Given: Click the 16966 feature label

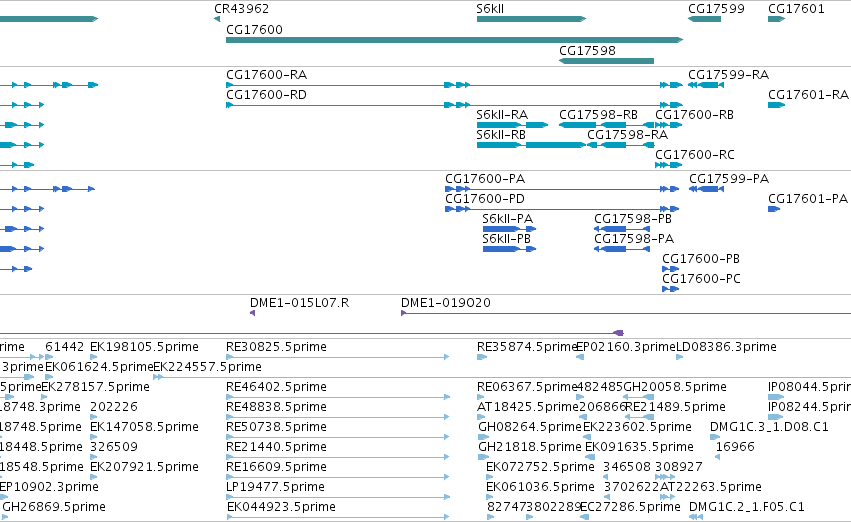Looking at the screenshot, I should pyautogui.click(x=735, y=447).
